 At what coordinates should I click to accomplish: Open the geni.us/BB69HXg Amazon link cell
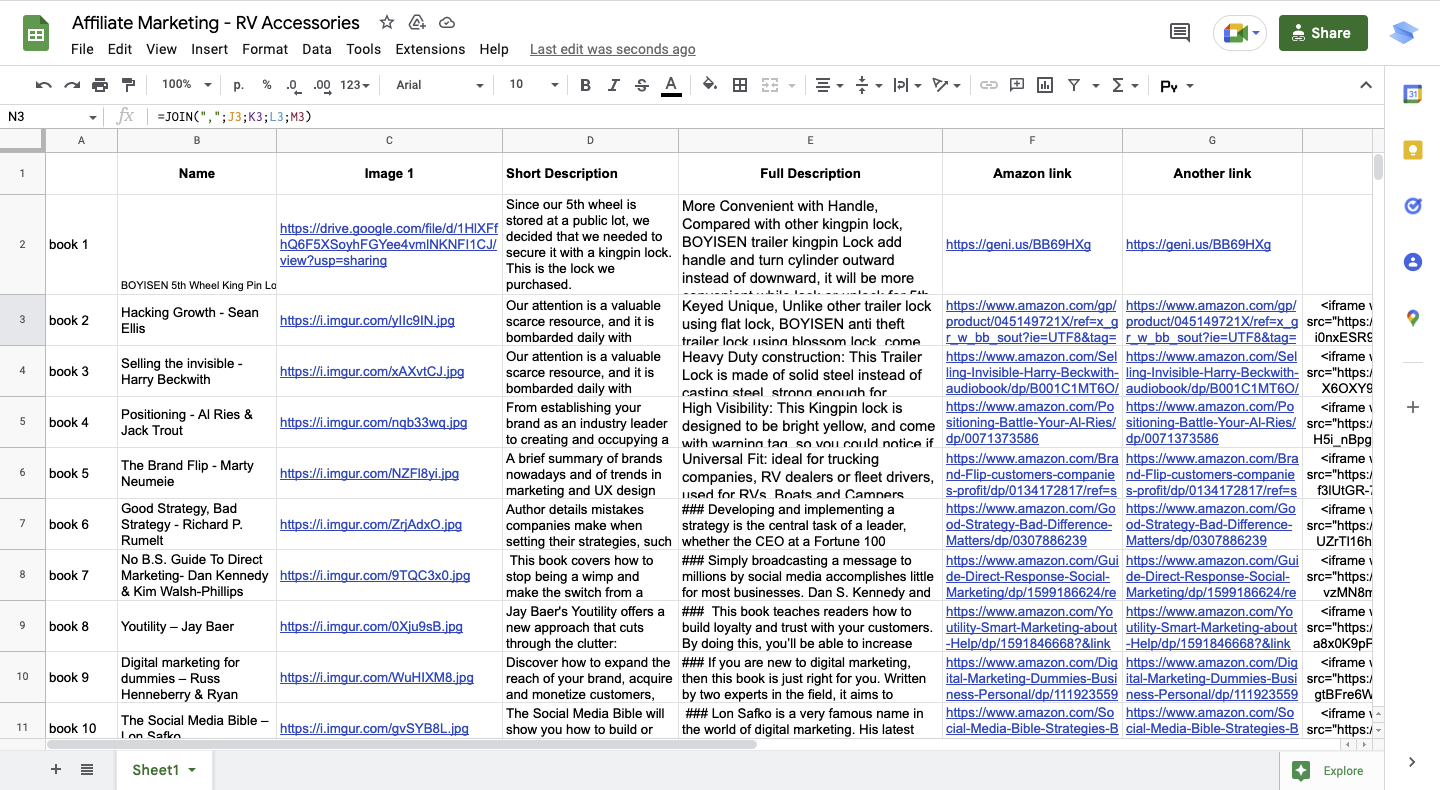(1018, 244)
